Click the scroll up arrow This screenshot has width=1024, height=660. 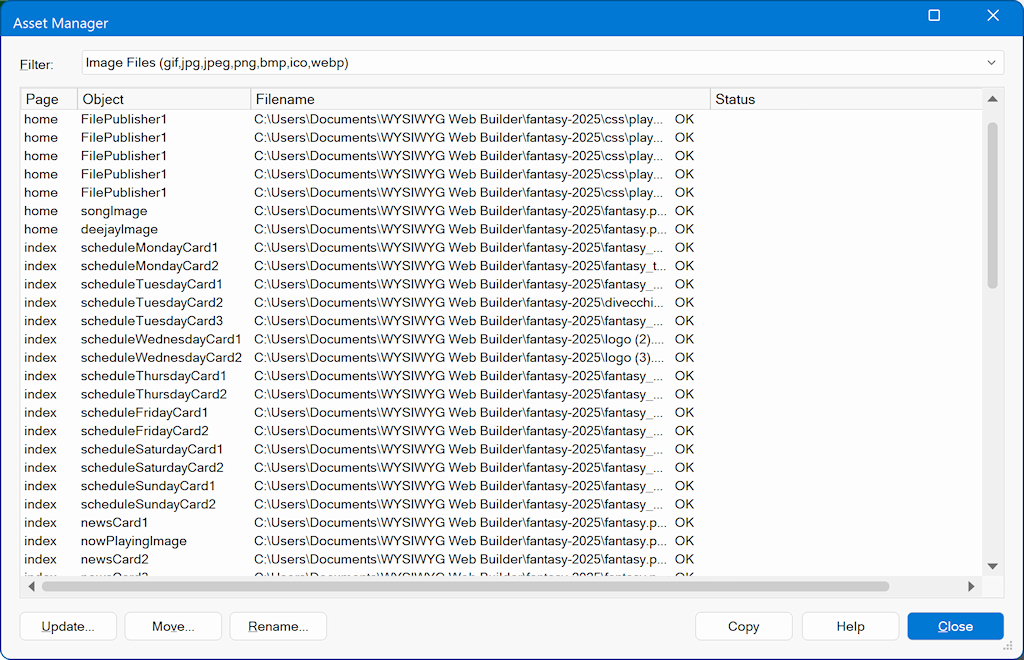pos(993,99)
